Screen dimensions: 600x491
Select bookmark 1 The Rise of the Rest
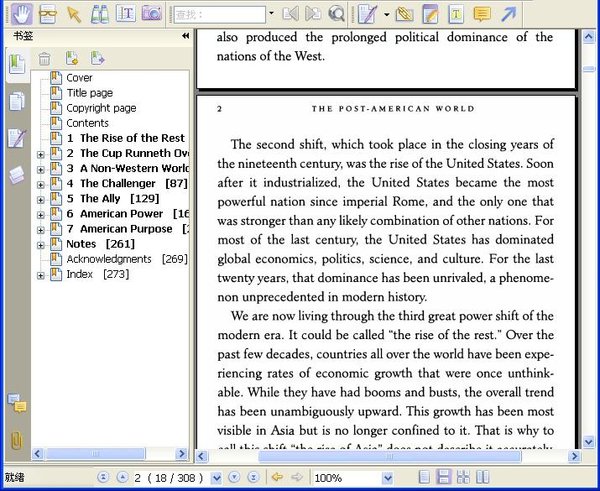pyautogui.click(x=126, y=138)
